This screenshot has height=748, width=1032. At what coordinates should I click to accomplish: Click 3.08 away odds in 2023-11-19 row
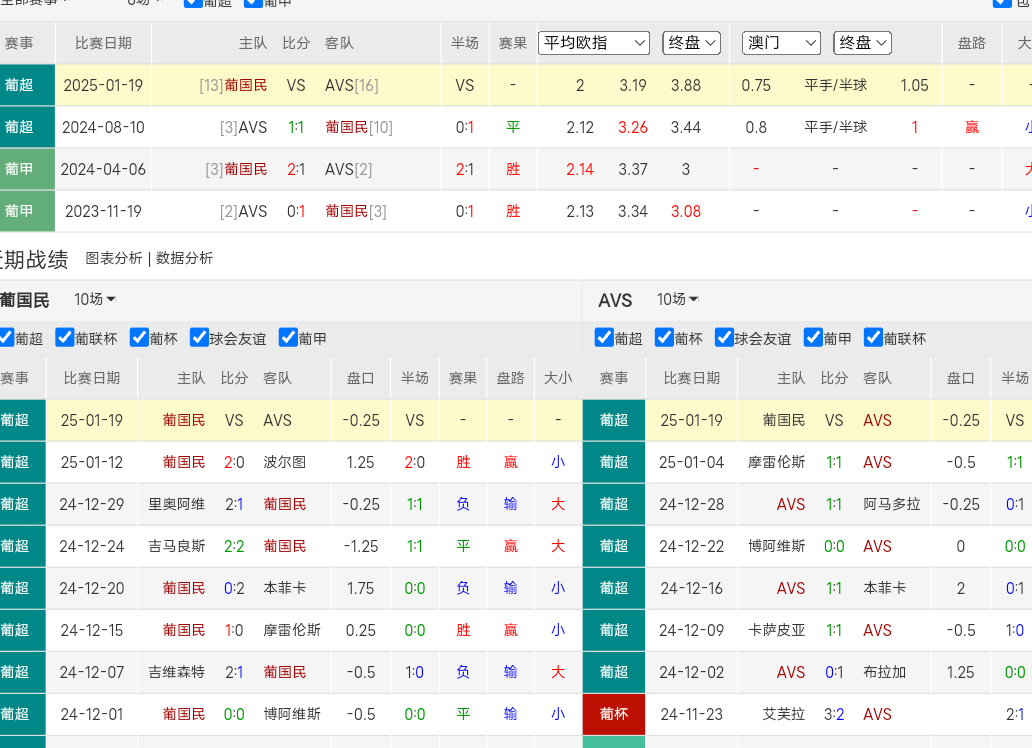tap(686, 211)
